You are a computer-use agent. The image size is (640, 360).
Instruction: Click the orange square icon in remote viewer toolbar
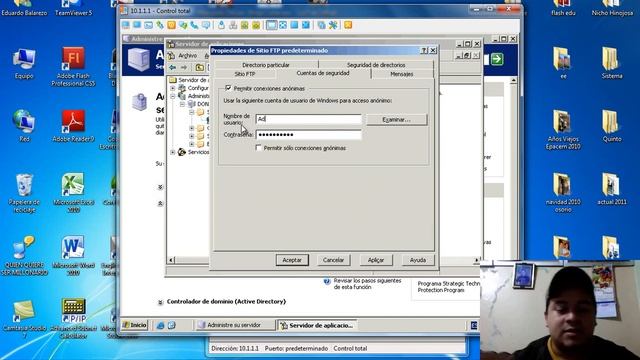[x=171, y=25]
